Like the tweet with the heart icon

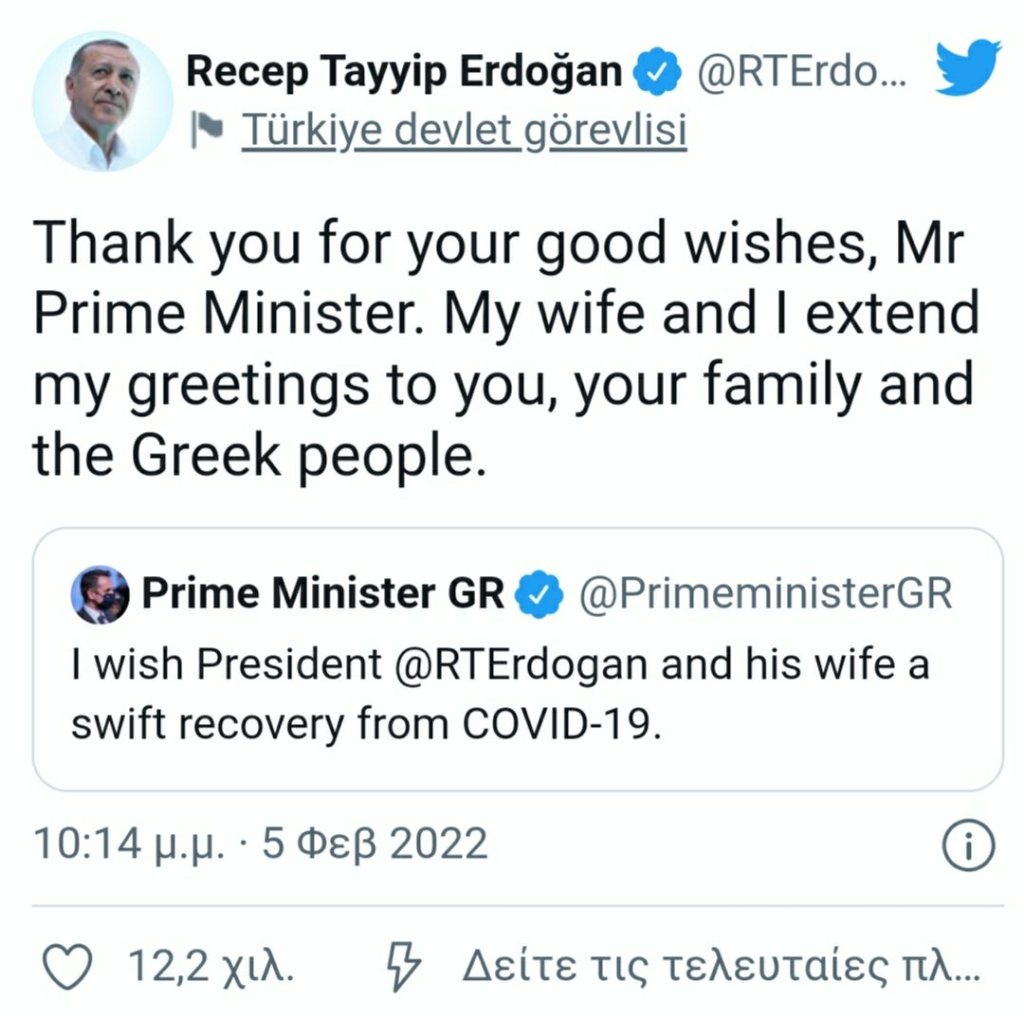click(x=70, y=966)
